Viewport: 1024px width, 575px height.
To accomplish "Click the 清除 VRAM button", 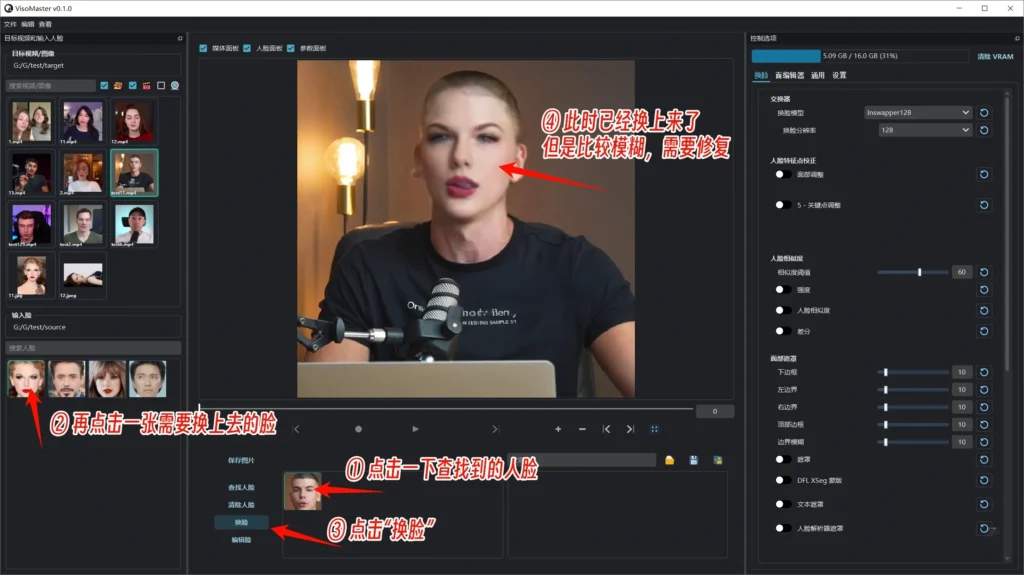I will pos(996,57).
